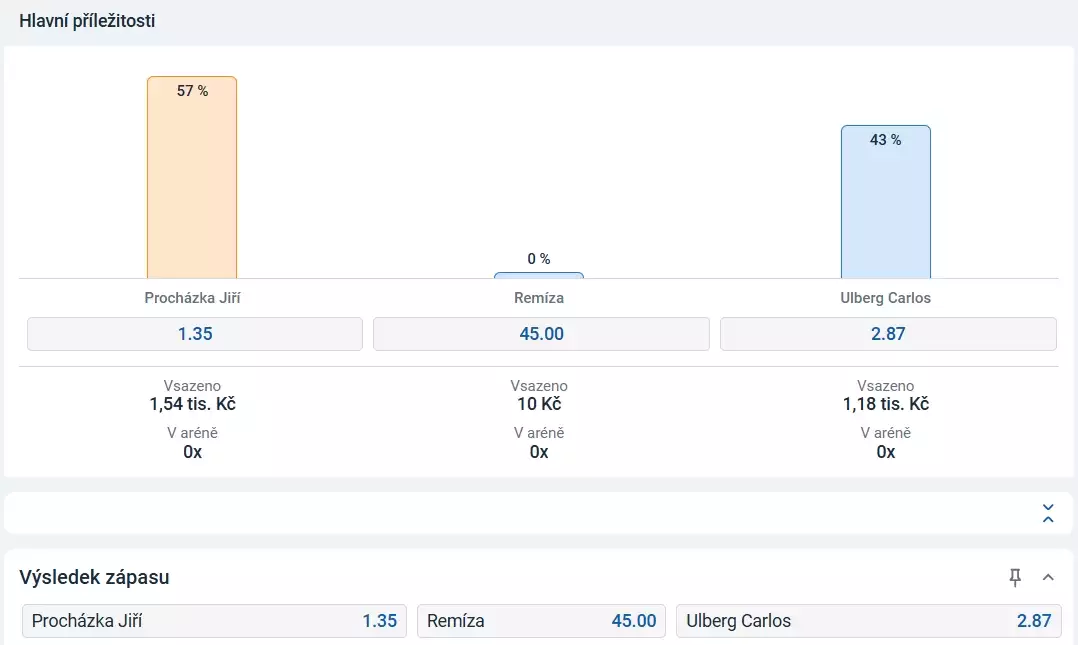Image resolution: width=1078 pixels, height=645 pixels.
Task: Click the Ulberg Carlos name below chart
Action: (x=886, y=298)
